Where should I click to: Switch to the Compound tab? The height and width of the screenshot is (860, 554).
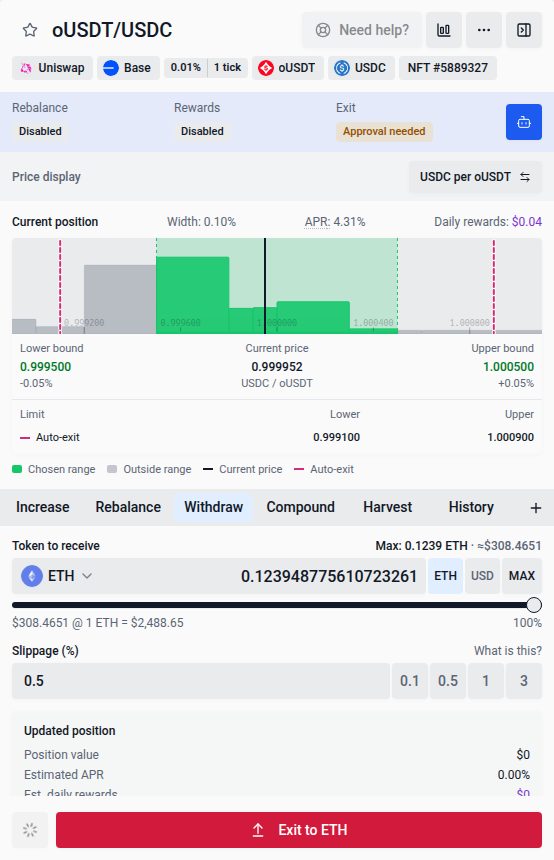coord(301,507)
